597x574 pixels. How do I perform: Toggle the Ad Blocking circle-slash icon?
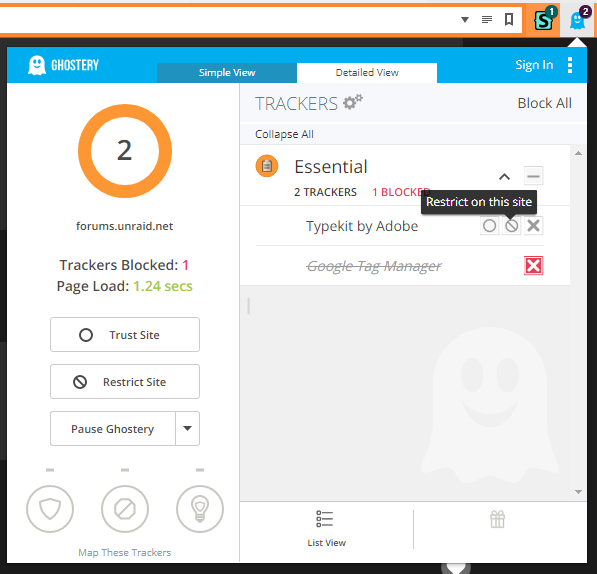click(125, 509)
